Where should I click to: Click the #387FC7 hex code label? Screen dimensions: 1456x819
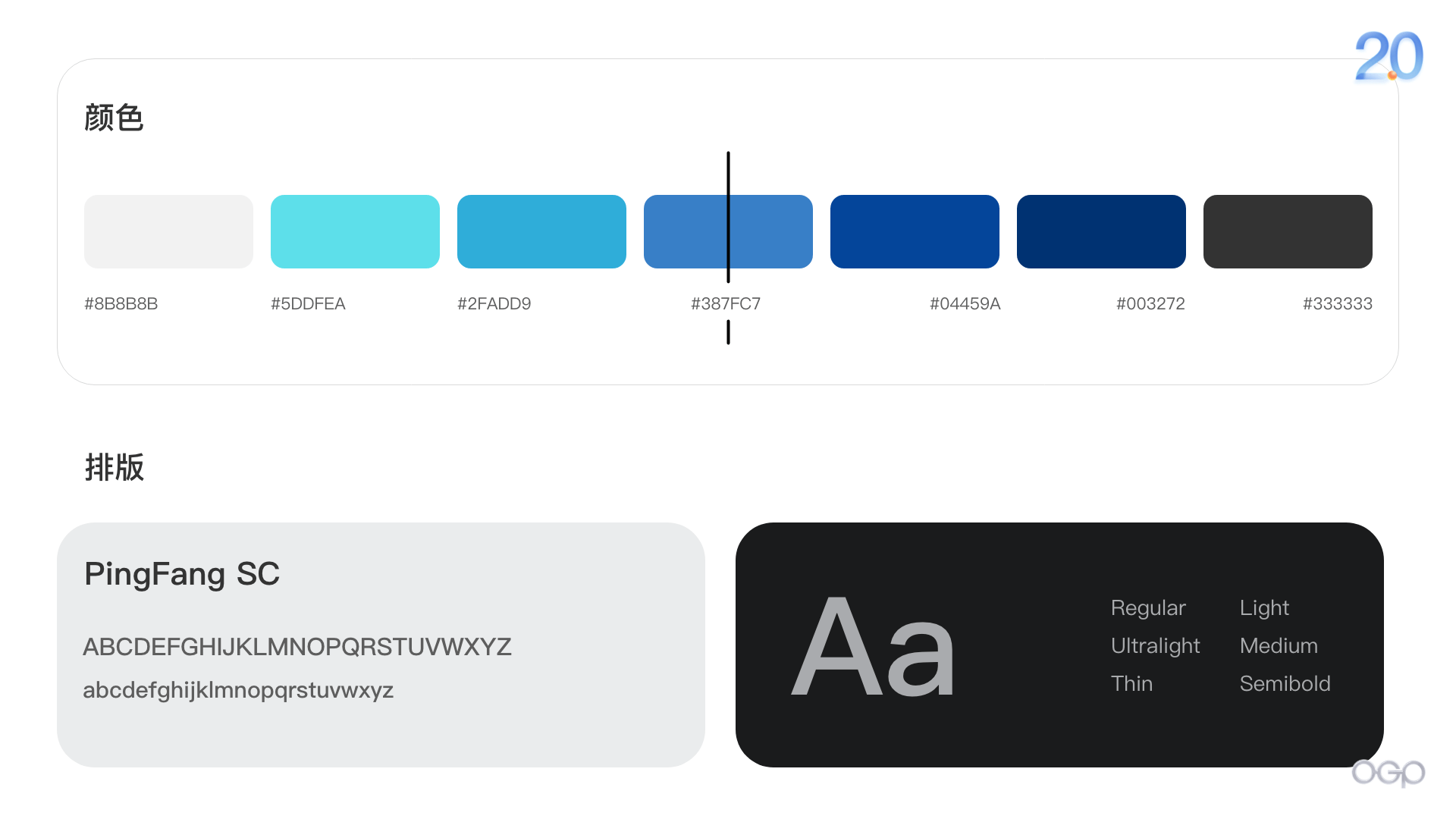[x=726, y=304]
